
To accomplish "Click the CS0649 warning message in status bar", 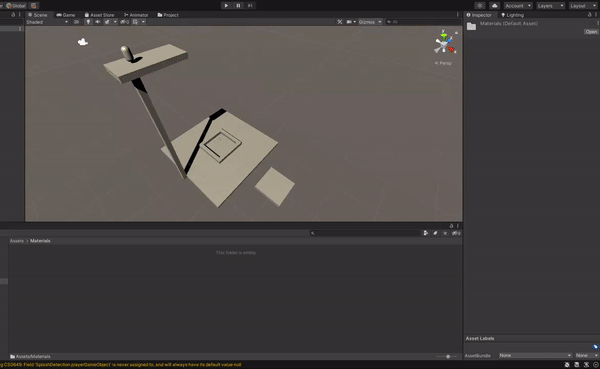I will [x=121, y=365].
